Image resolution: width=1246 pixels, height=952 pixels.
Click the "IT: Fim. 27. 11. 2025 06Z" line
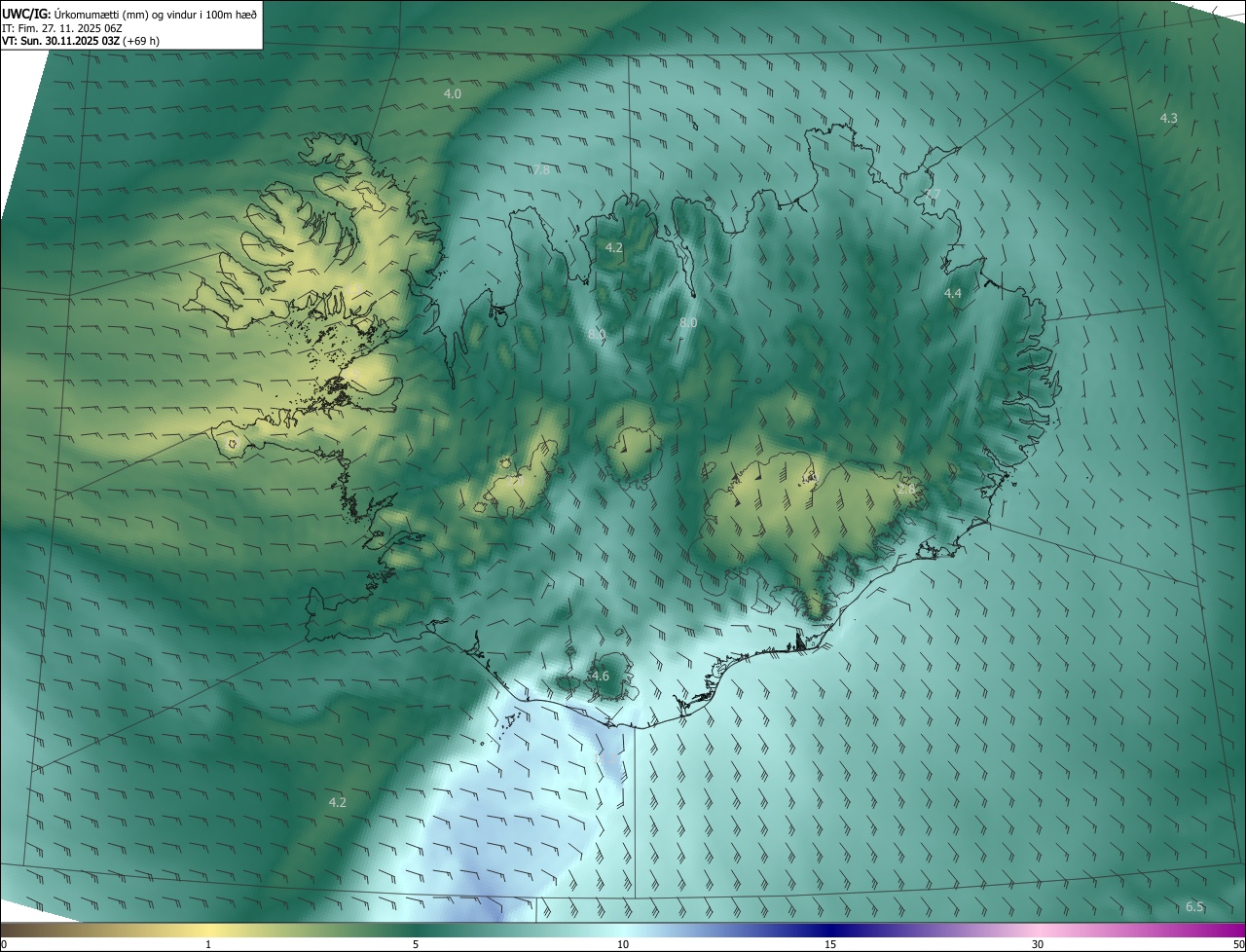pyautogui.click(x=62, y=28)
